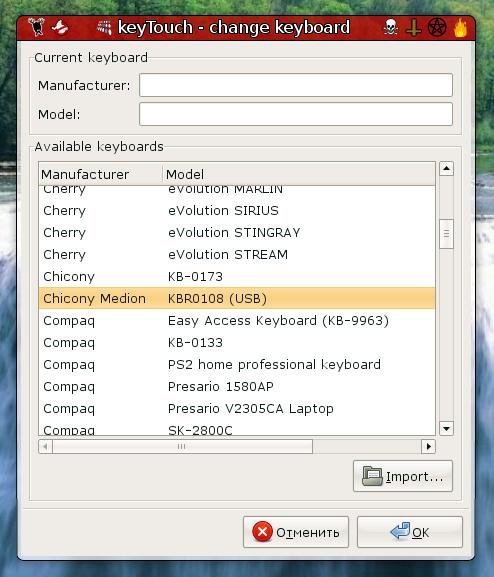
Task: Confirm with the OK button
Action: pyautogui.click(x=410, y=532)
